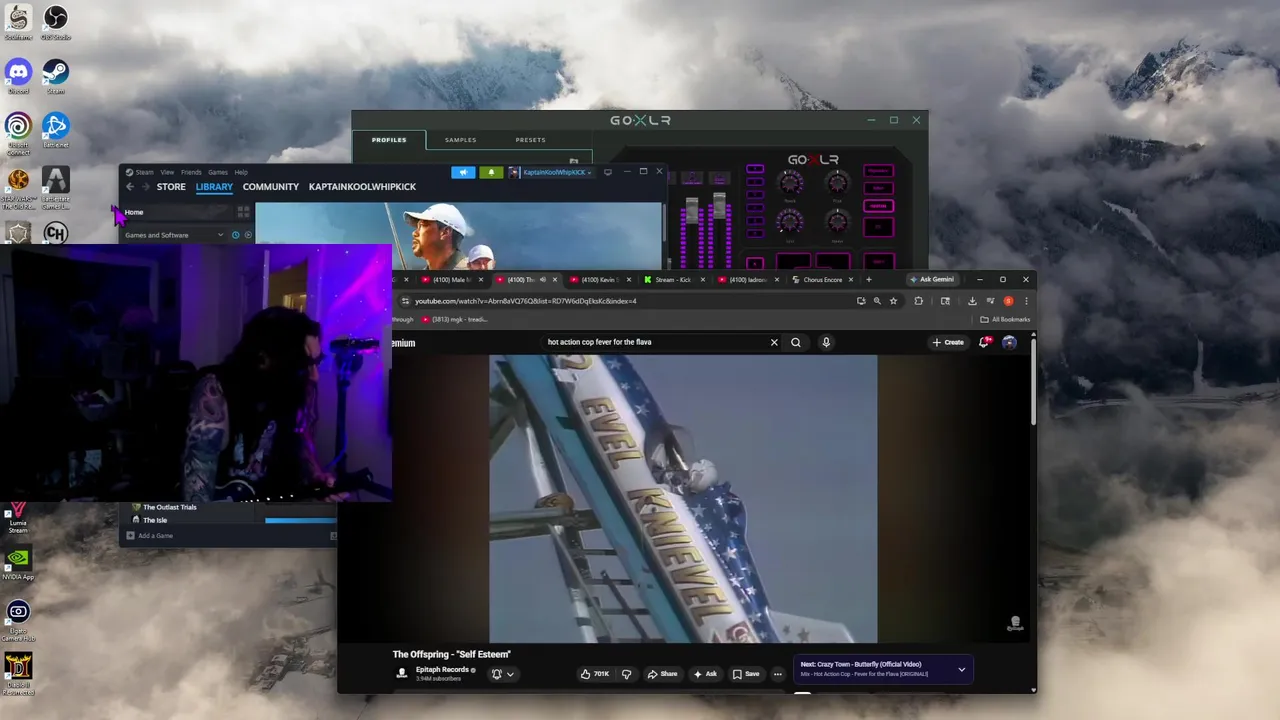
Task: Open the All Bookmarks folder
Action: pyautogui.click(x=1005, y=320)
